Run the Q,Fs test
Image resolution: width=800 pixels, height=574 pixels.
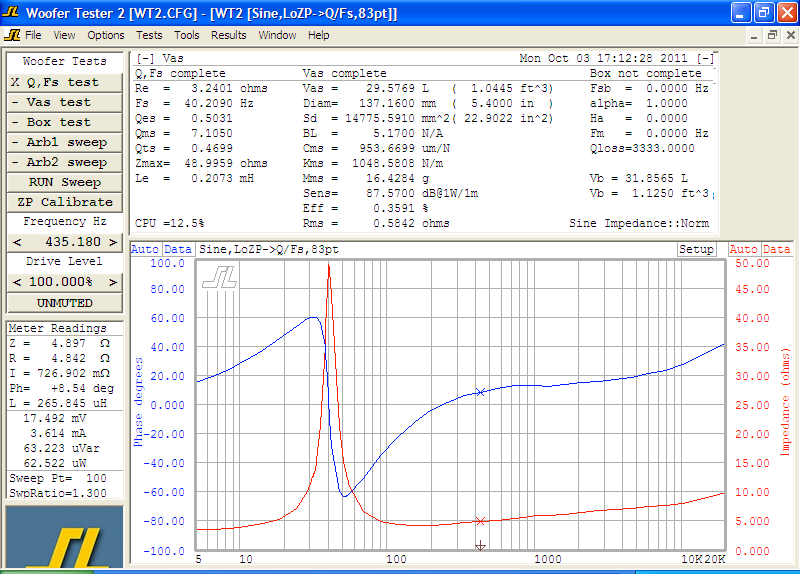pyautogui.click(x=65, y=82)
